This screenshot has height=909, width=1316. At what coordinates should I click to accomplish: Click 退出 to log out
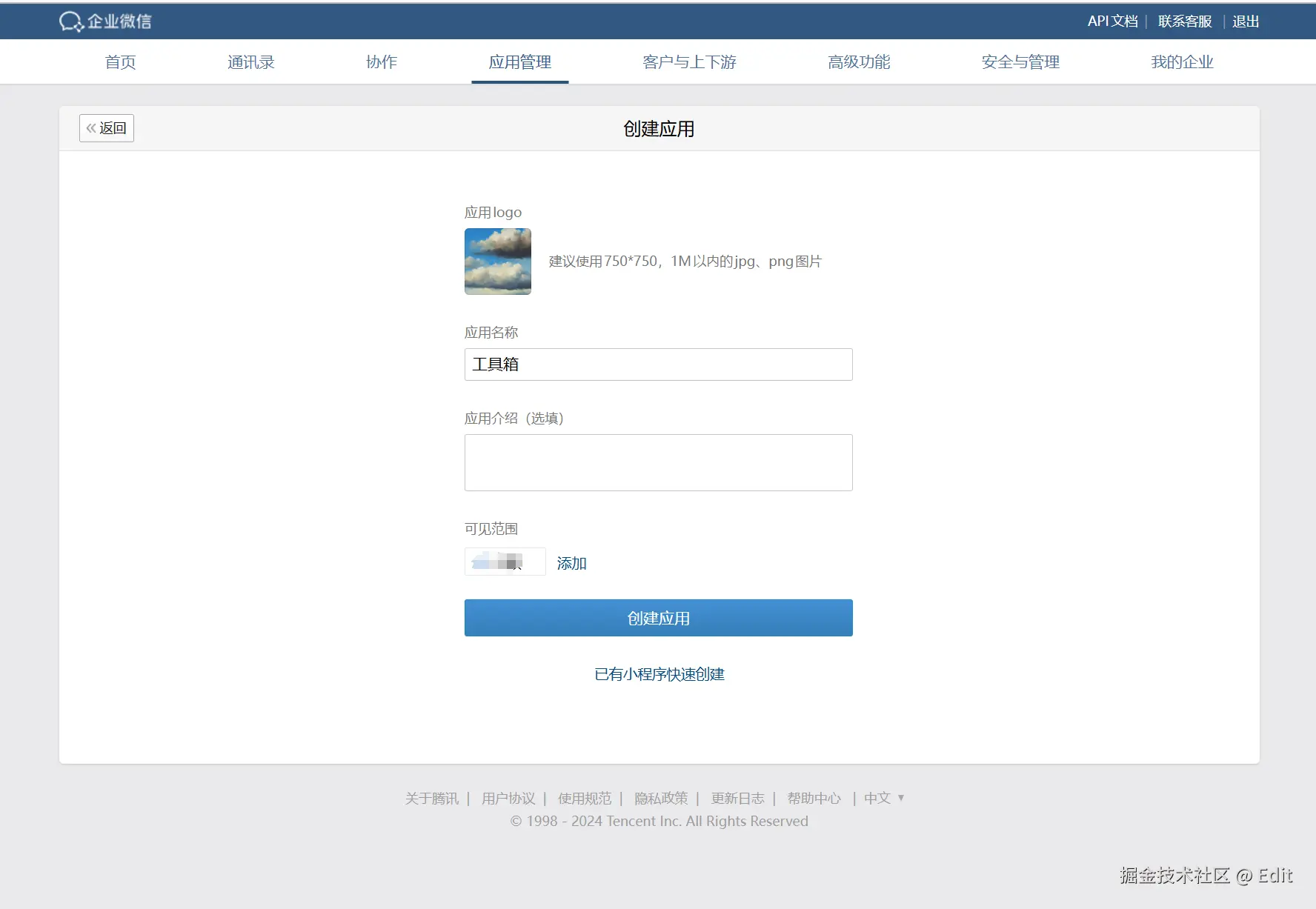click(x=1246, y=21)
